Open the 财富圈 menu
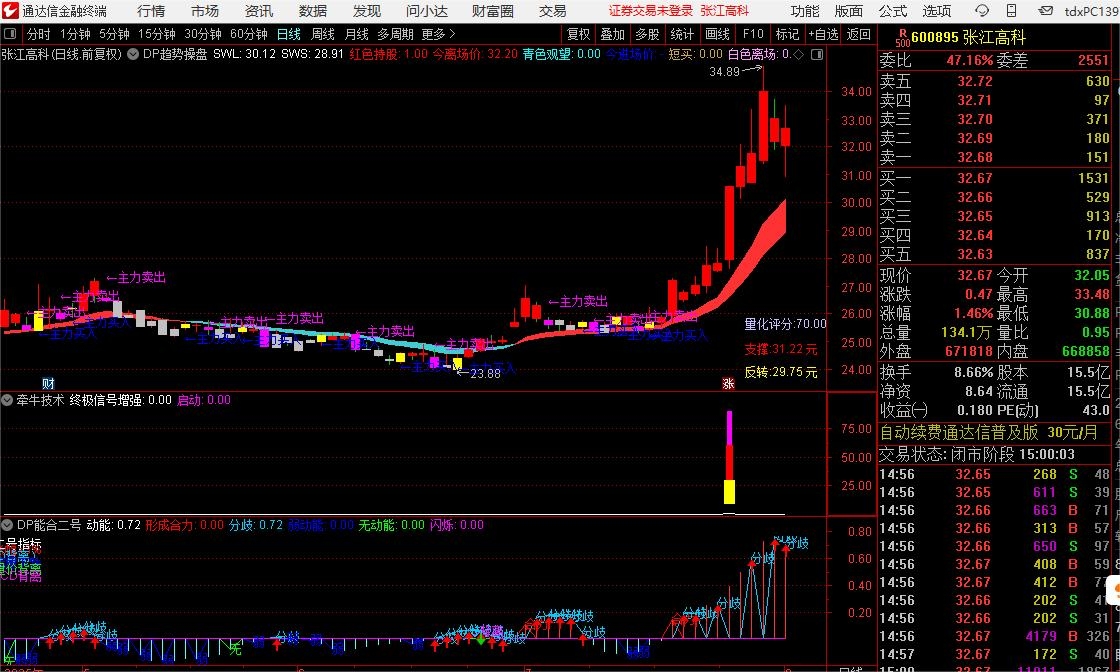This screenshot has width=1120, height=672. click(x=493, y=11)
